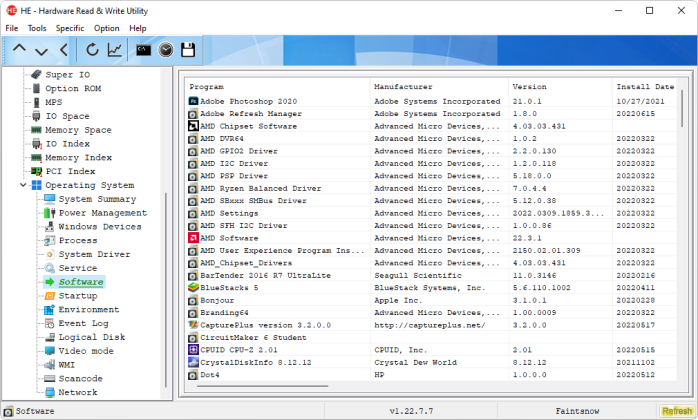Select Environment in the tree
The image size is (698, 420).
[x=89, y=309]
